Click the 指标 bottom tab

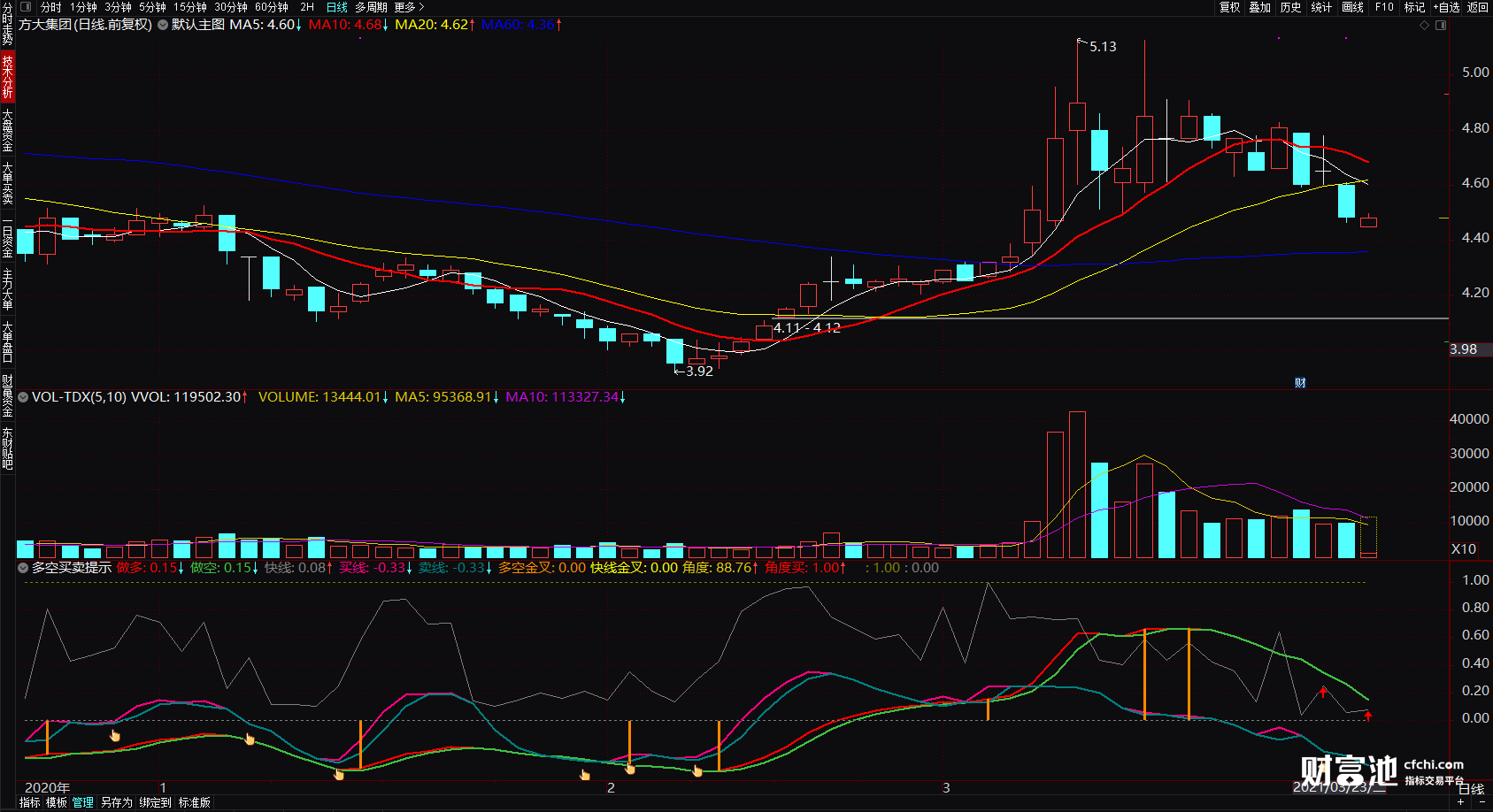click(x=29, y=802)
